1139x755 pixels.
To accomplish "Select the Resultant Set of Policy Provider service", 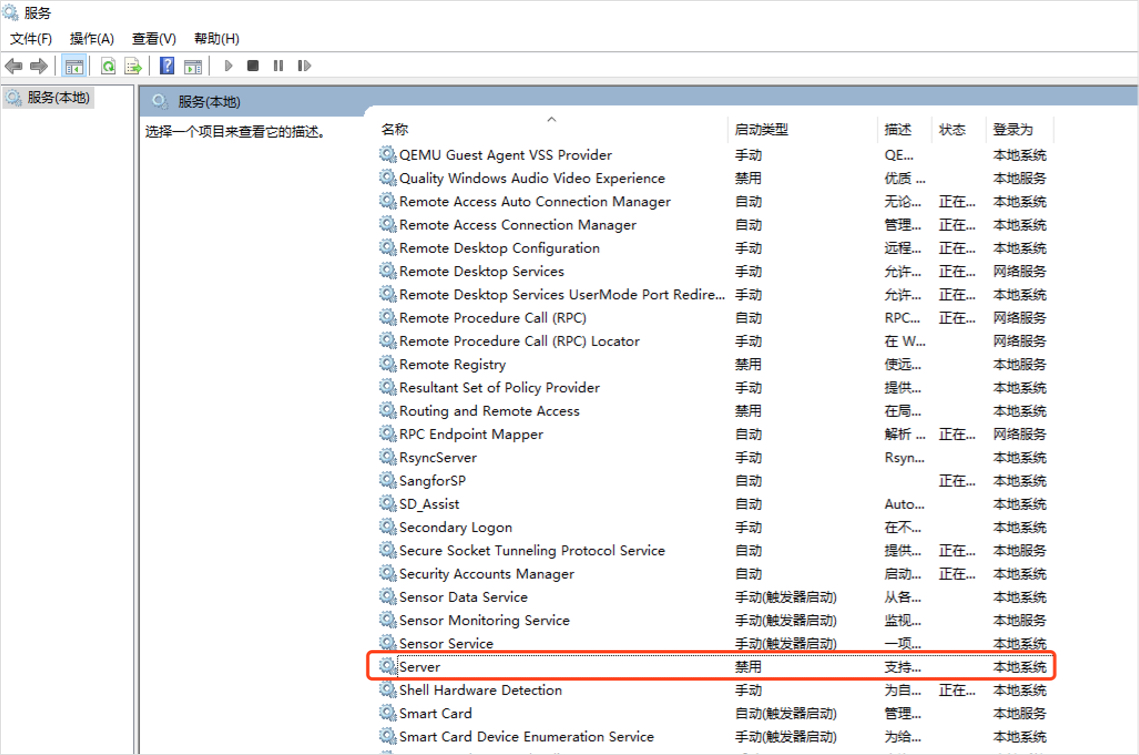I will click(499, 387).
